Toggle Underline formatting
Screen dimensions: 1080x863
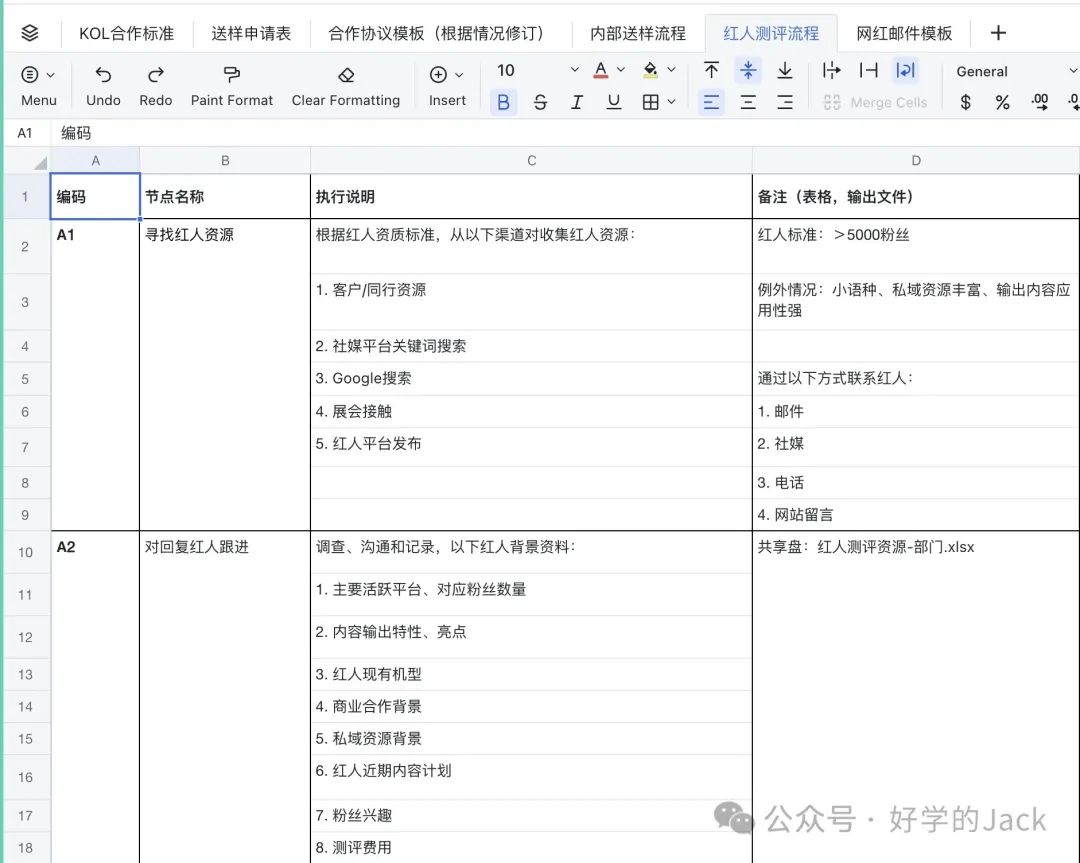(613, 103)
